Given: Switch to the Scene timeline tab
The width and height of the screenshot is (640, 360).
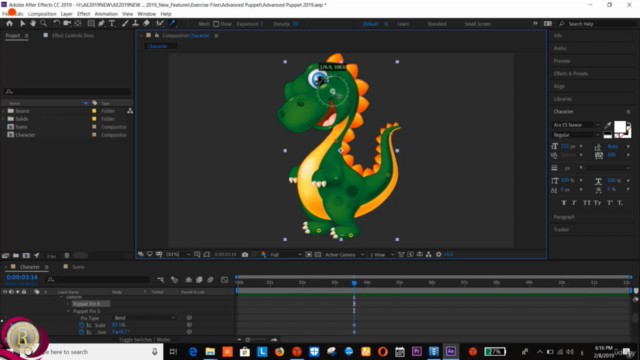Looking at the screenshot, I should click(78, 267).
